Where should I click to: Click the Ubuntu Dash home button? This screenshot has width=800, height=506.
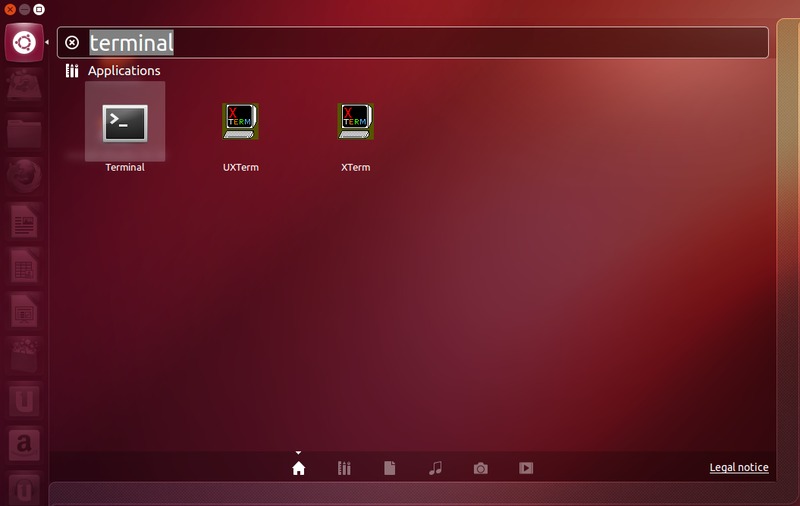tap(24, 43)
